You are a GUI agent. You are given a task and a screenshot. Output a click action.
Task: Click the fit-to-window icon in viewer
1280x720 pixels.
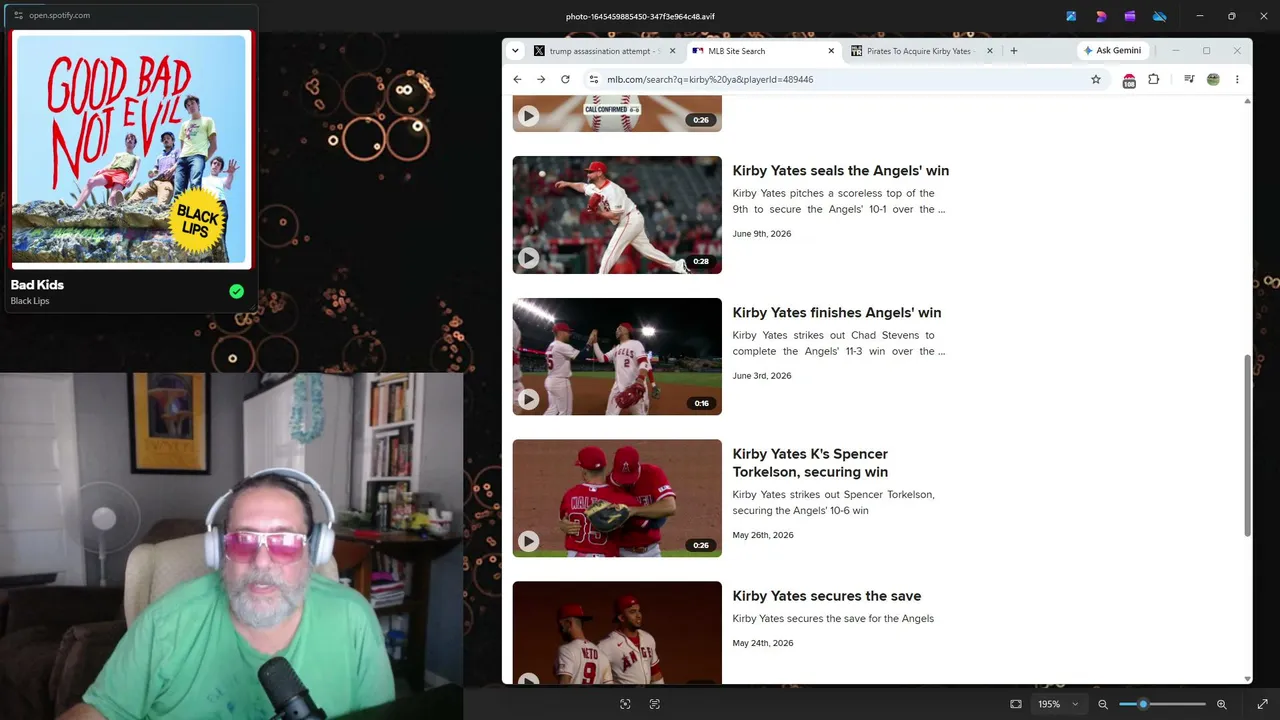click(1016, 704)
